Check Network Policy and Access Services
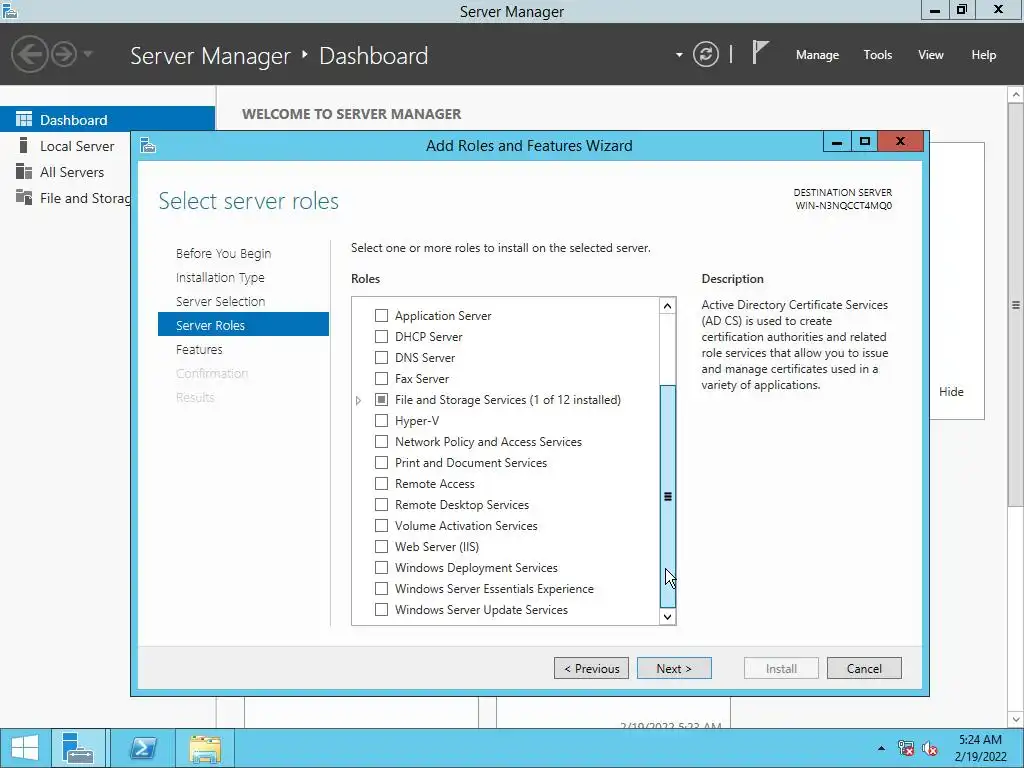 [381, 441]
